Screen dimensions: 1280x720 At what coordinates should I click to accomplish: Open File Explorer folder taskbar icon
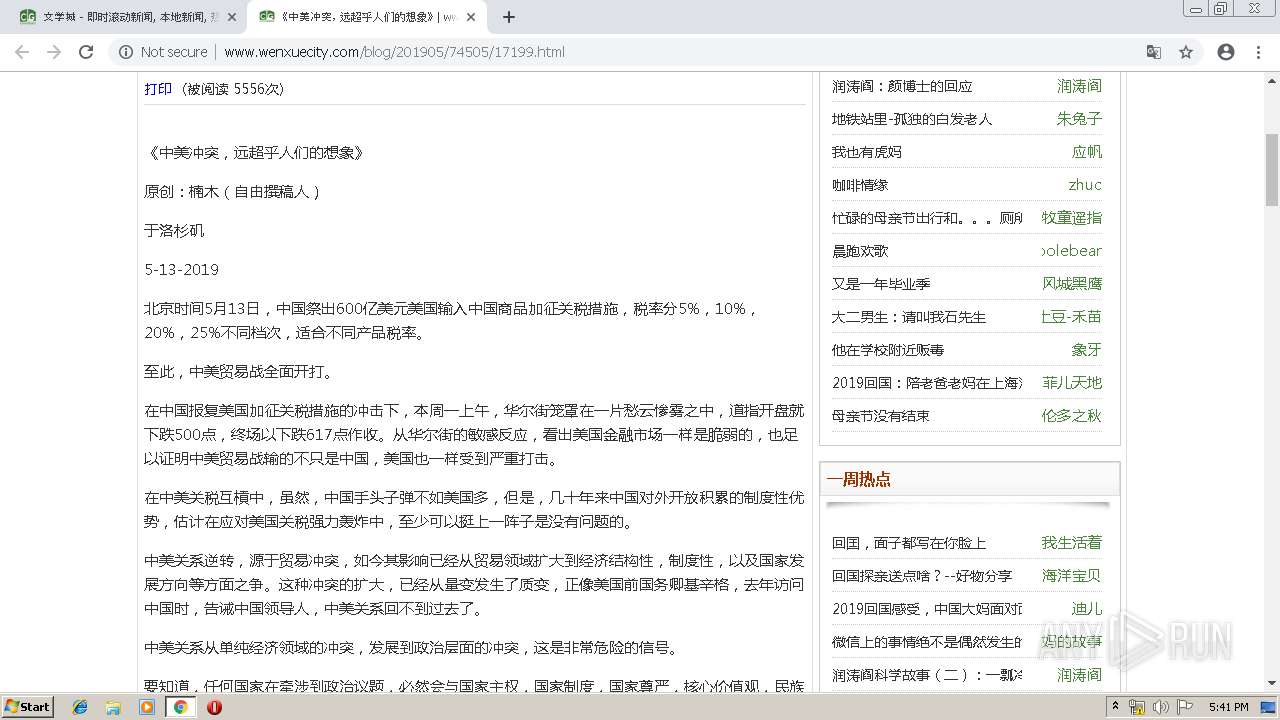point(113,707)
